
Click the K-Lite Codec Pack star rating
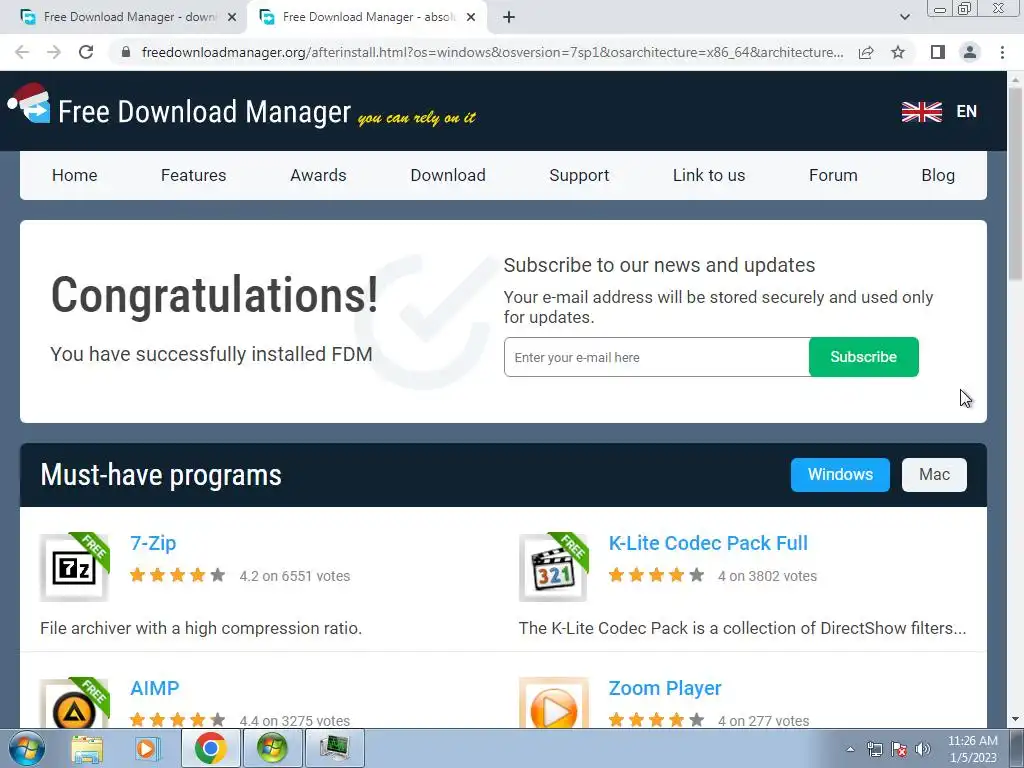pyautogui.click(x=656, y=575)
